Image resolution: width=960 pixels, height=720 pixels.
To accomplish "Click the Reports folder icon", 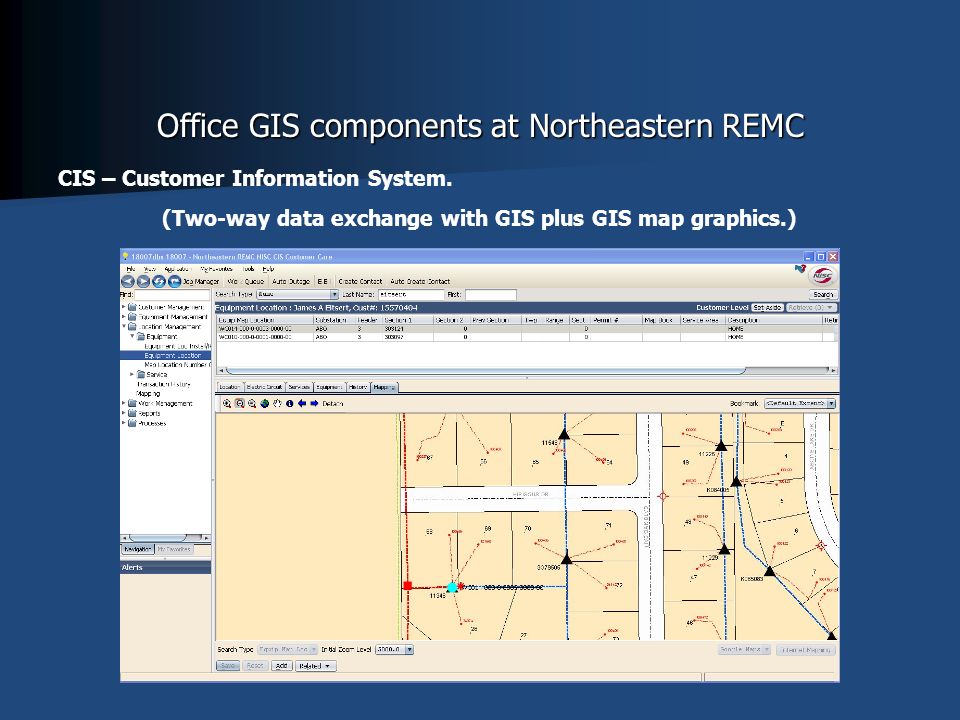I will pos(132,413).
